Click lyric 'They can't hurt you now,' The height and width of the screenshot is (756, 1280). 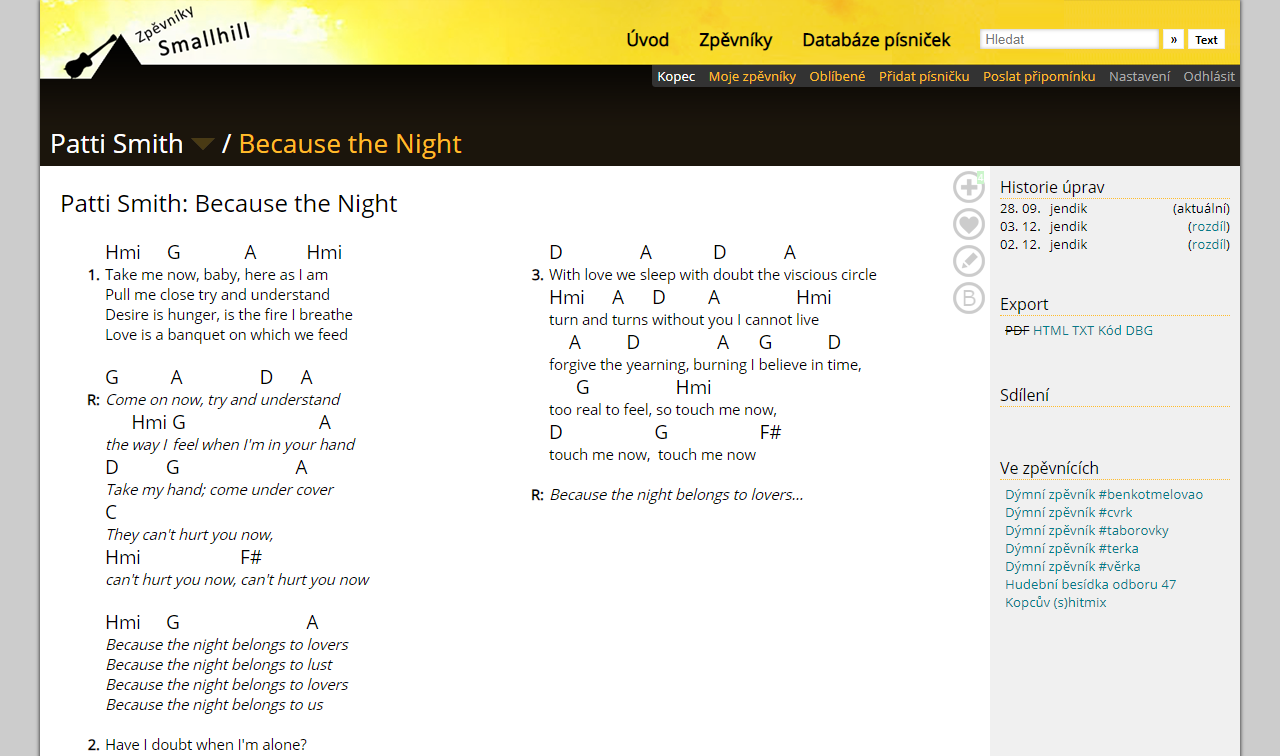(x=189, y=534)
